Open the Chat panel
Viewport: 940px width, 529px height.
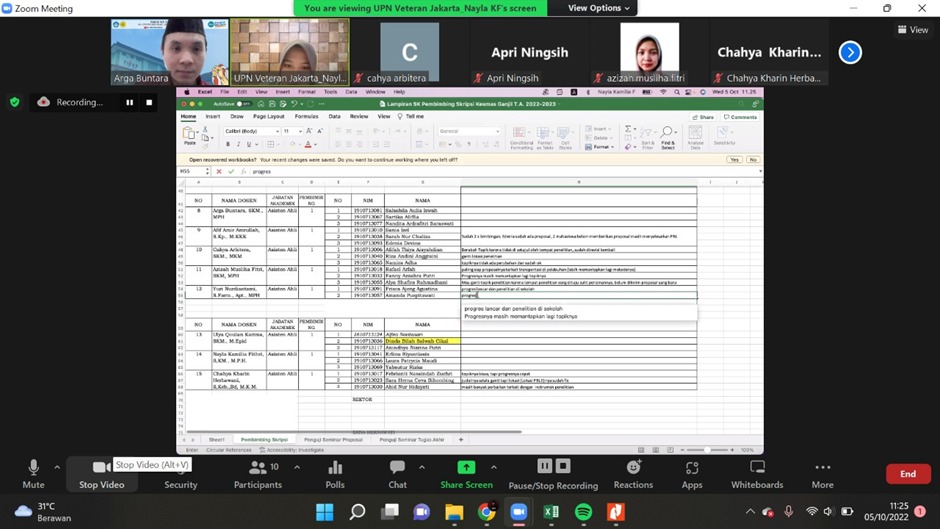click(397, 472)
